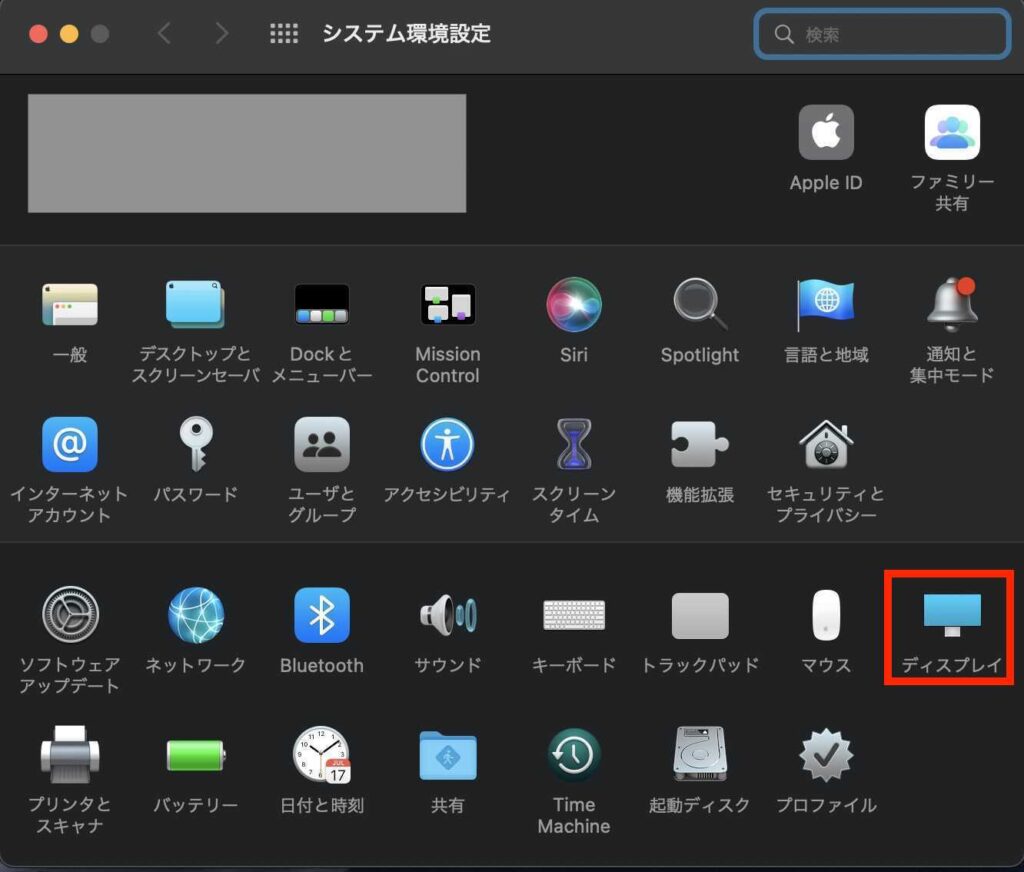This screenshot has height=872, width=1024.
Task: Open アクセシビリティ settings
Action: (447, 444)
